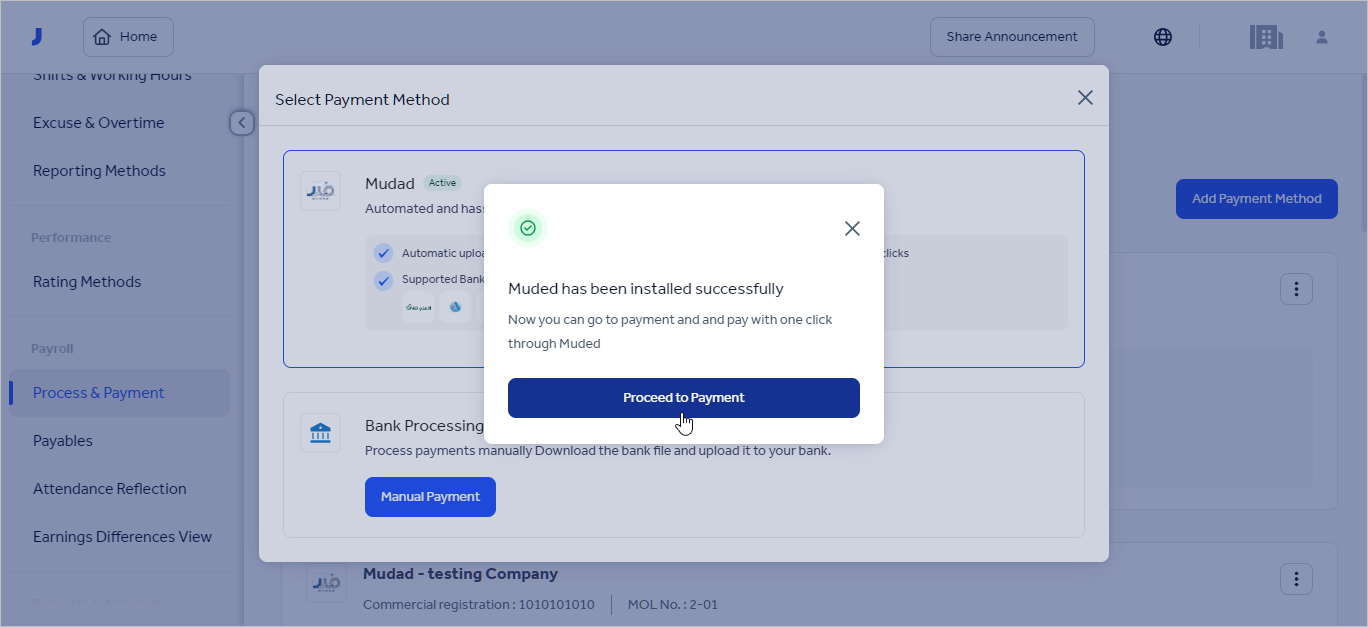Open the Payables section
Viewport: 1368px width, 627px height.
[x=63, y=440]
